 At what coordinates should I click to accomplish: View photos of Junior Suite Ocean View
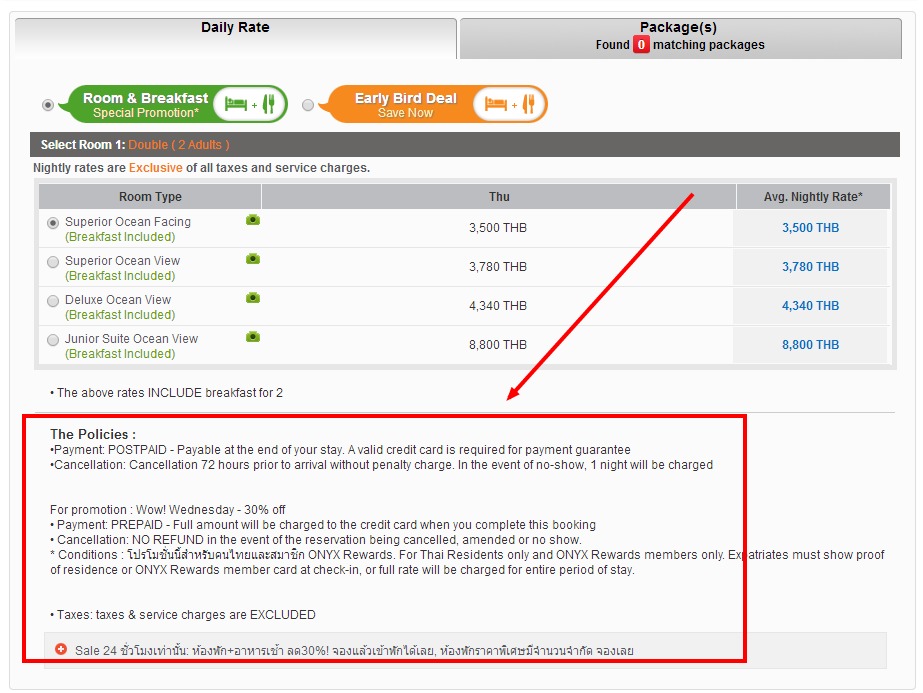point(253,336)
